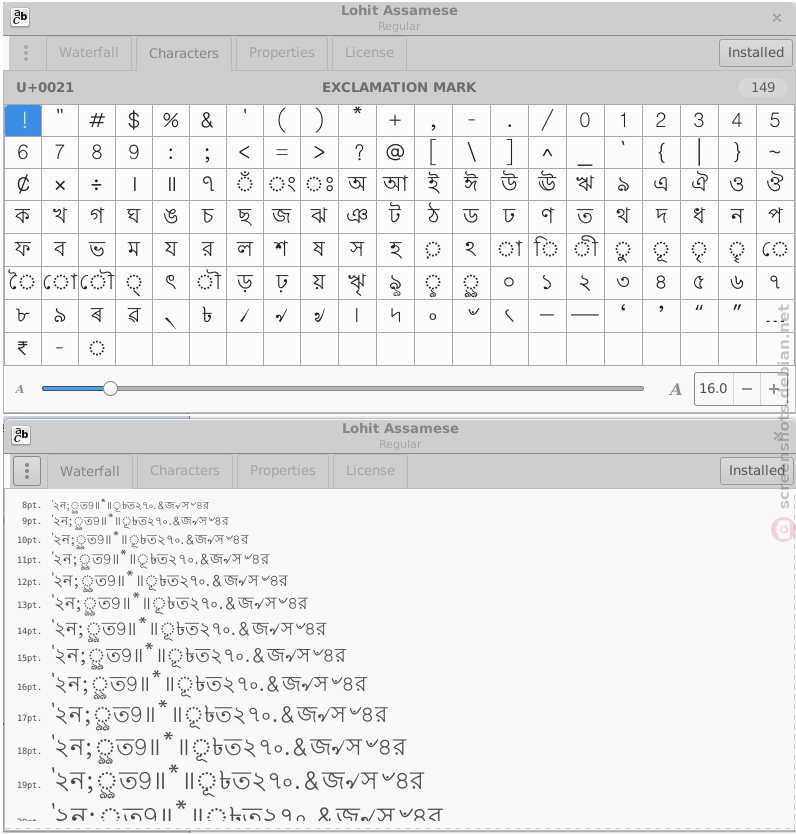Viewport: 796px width, 834px height.
Task: Select the Assamese letter ৰ cell
Action: coord(97,316)
